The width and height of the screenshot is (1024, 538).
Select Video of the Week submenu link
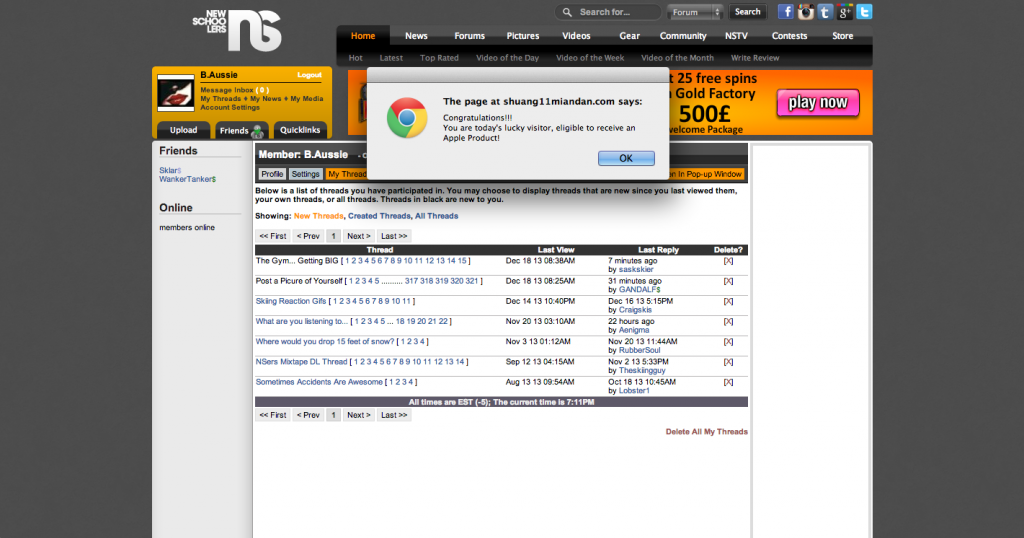[x=590, y=57]
